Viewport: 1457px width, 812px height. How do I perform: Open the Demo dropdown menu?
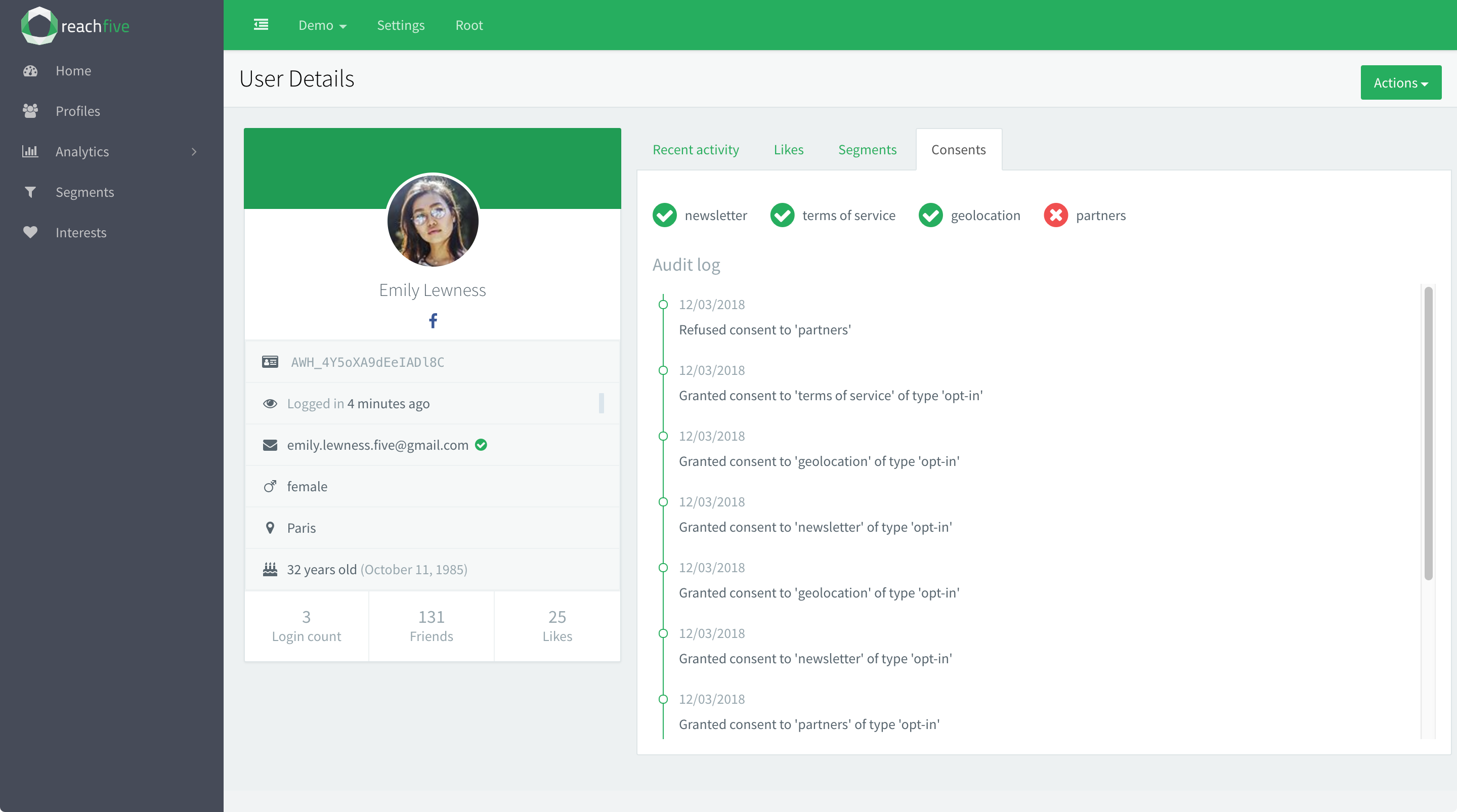(322, 25)
